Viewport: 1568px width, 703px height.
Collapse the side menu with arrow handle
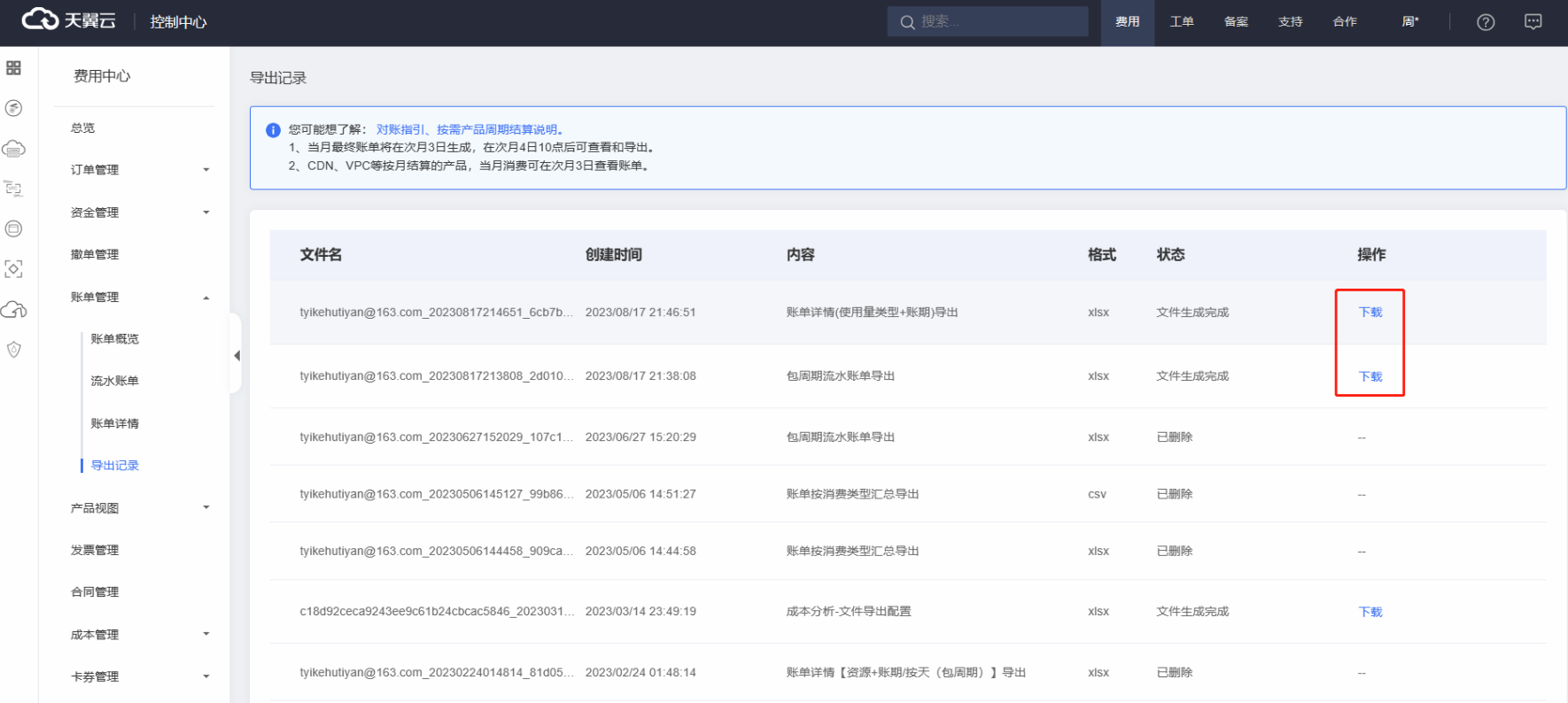[237, 355]
